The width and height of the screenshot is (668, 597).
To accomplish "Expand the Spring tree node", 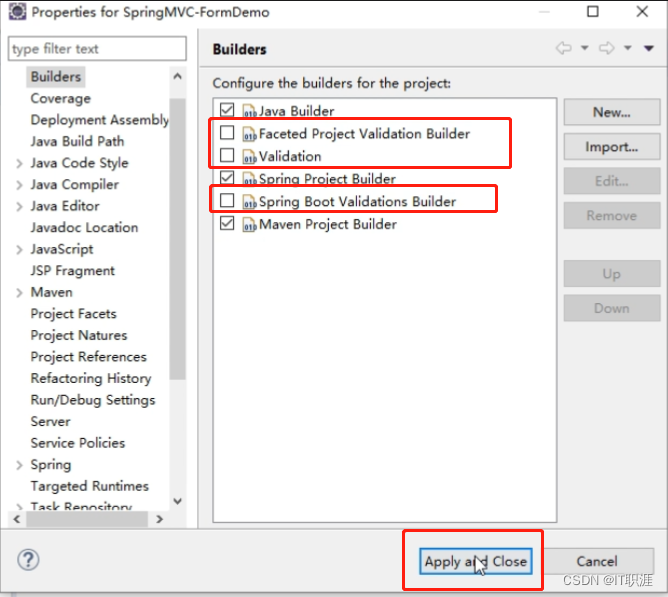I will coord(19,465).
